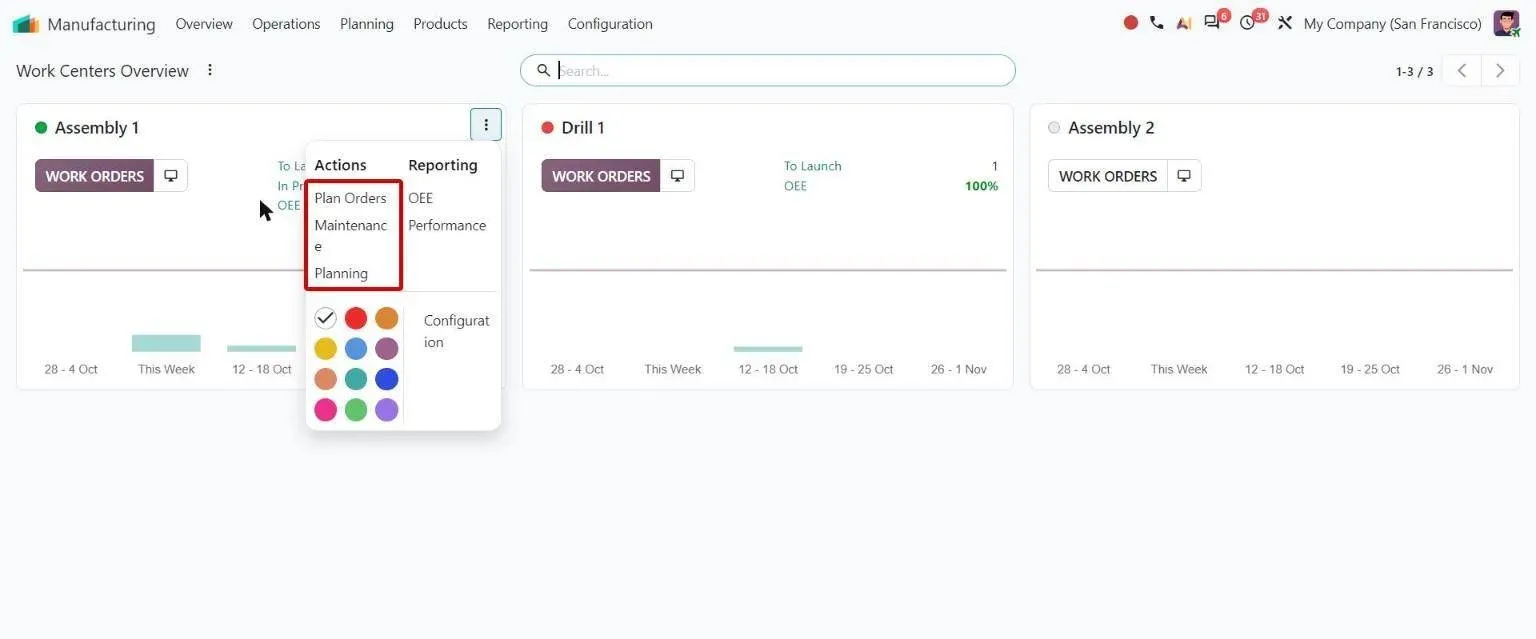Image resolution: width=1536 pixels, height=639 pixels.
Task: Pick the magenta pink color swatch
Action: (x=325, y=409)
